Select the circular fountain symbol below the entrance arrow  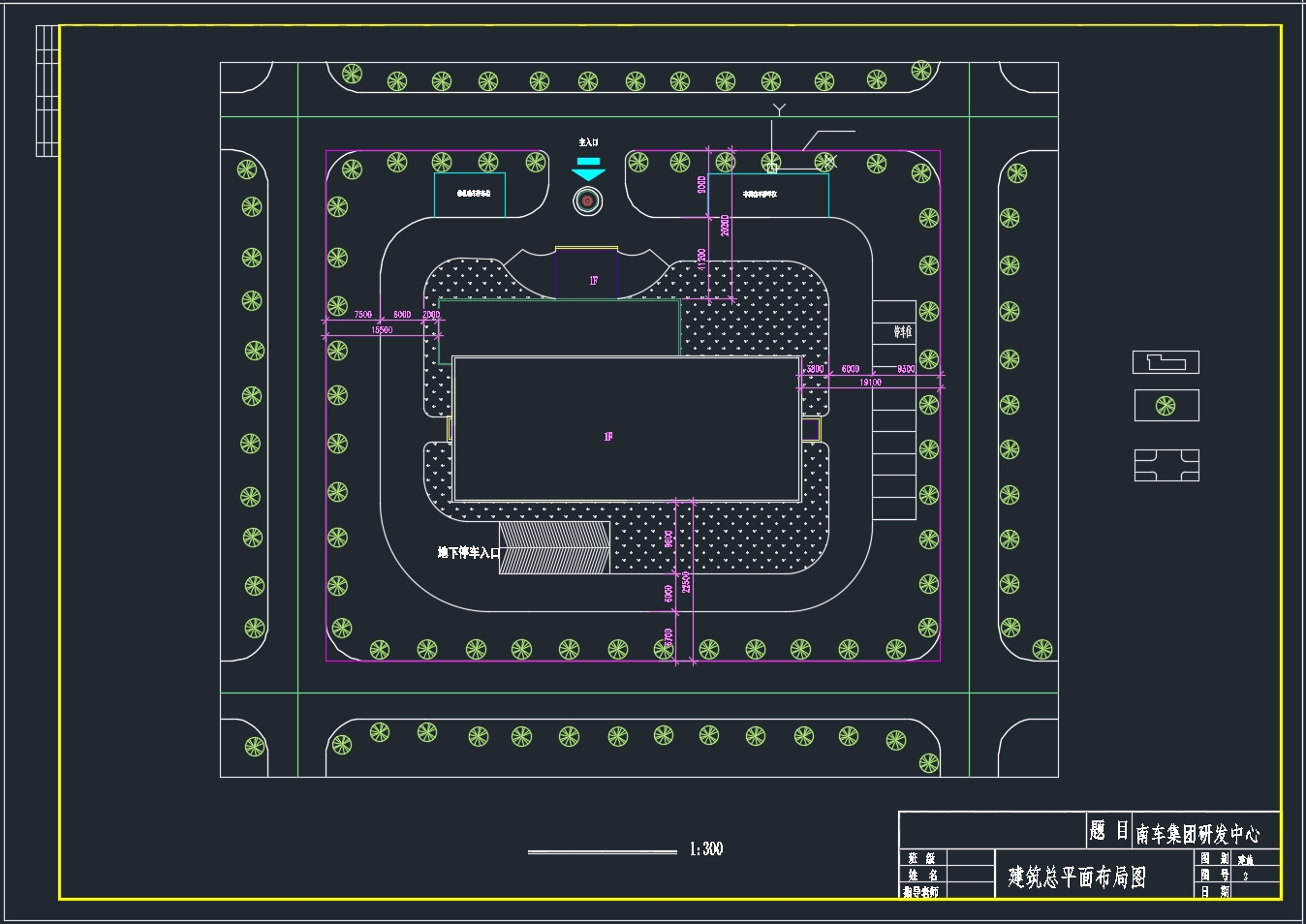click(587, 201)
